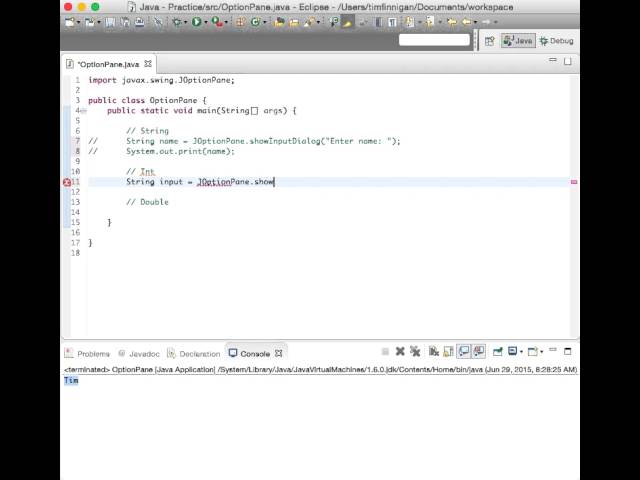Image resolution: width=640 pixels, height=480 pixels.
Task: Toggle Show Whitespace Characters pilcrow icon
Action: click(x=392, y=22)
